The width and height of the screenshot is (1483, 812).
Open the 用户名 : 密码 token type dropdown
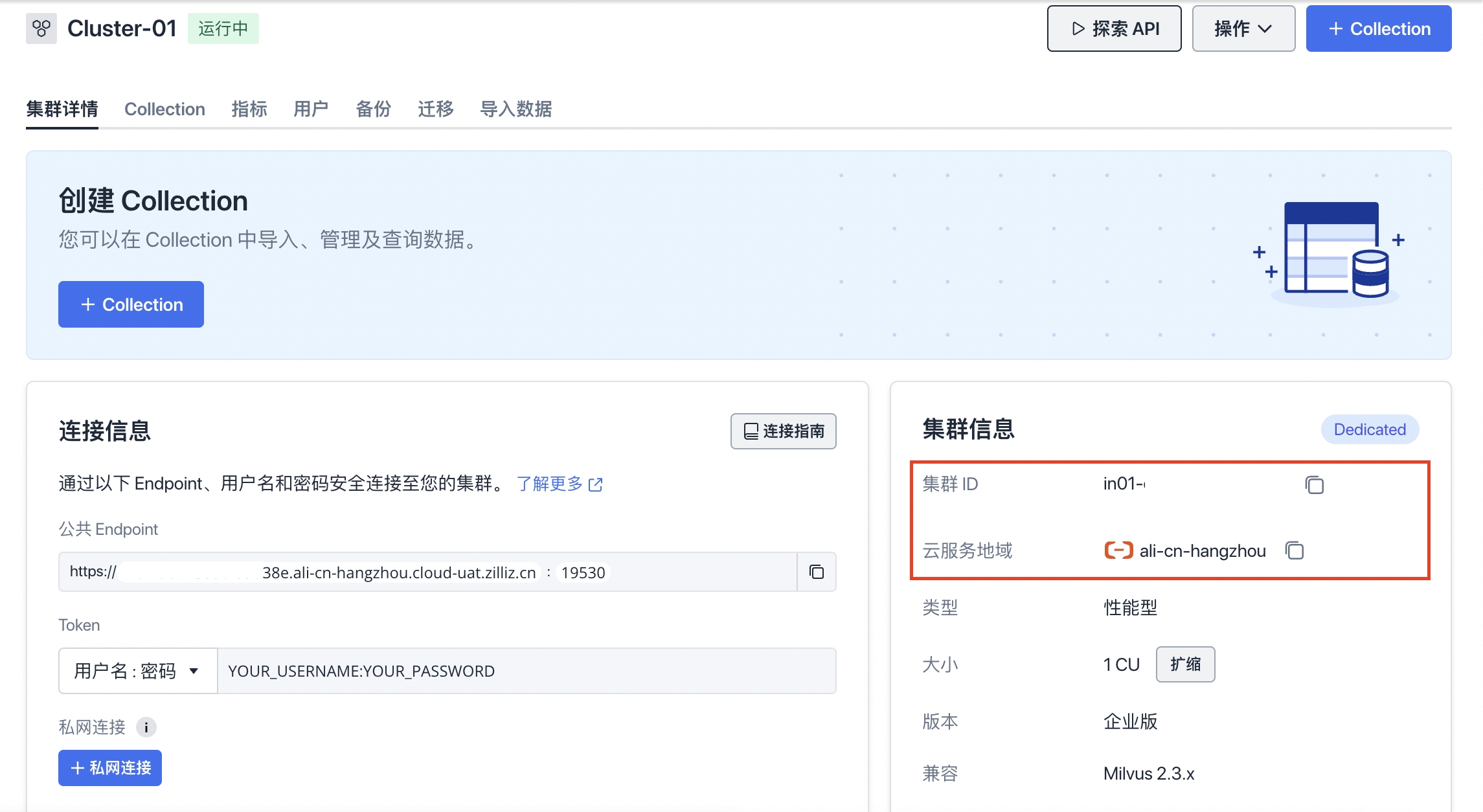(138, 671)
